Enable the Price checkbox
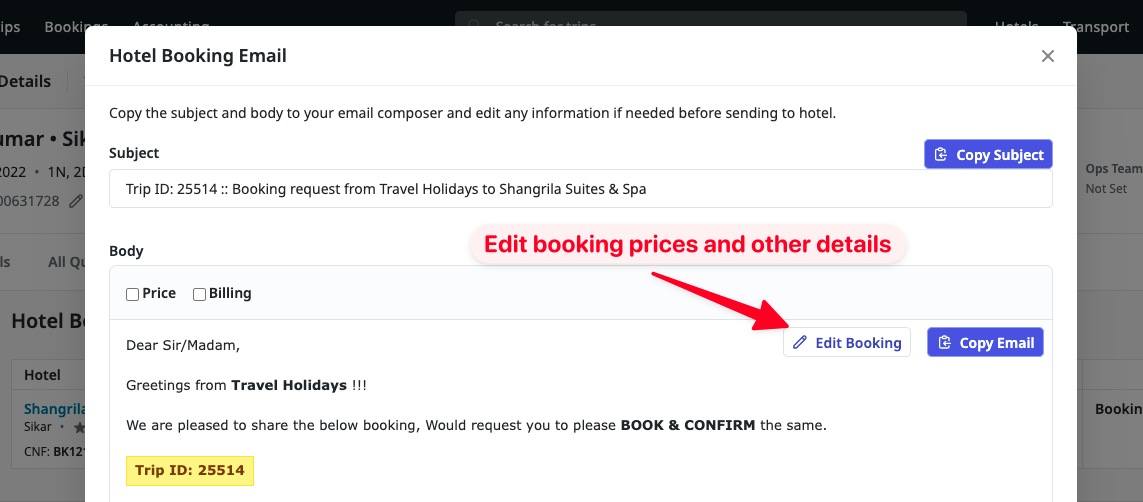This screenshot has width=1143, height=502. click(x=133, y=294)
